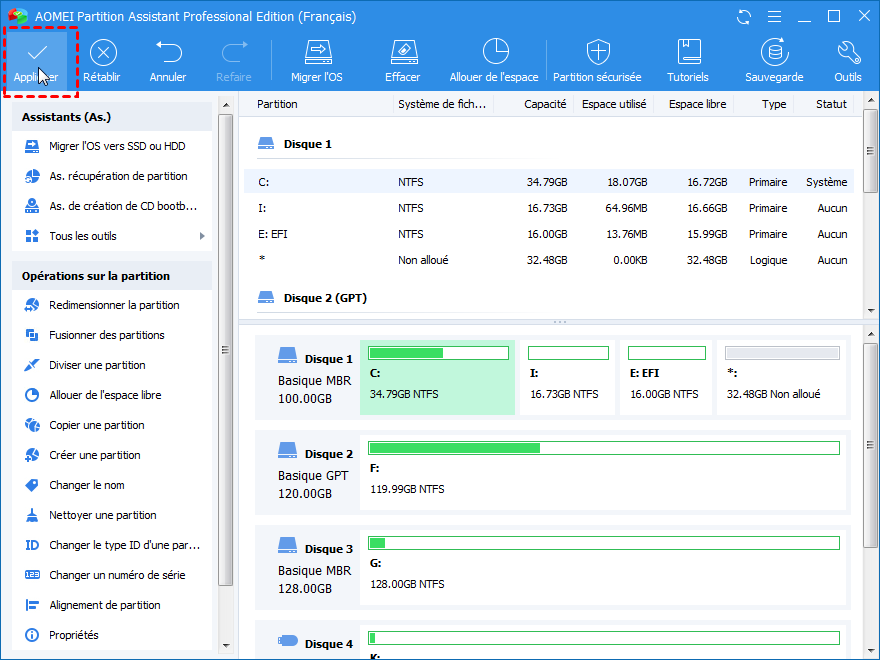The height and width of the screenshot is (660, 880).
Task: Select Redimensionner la partition in sidebar
Action: (114, 305)
